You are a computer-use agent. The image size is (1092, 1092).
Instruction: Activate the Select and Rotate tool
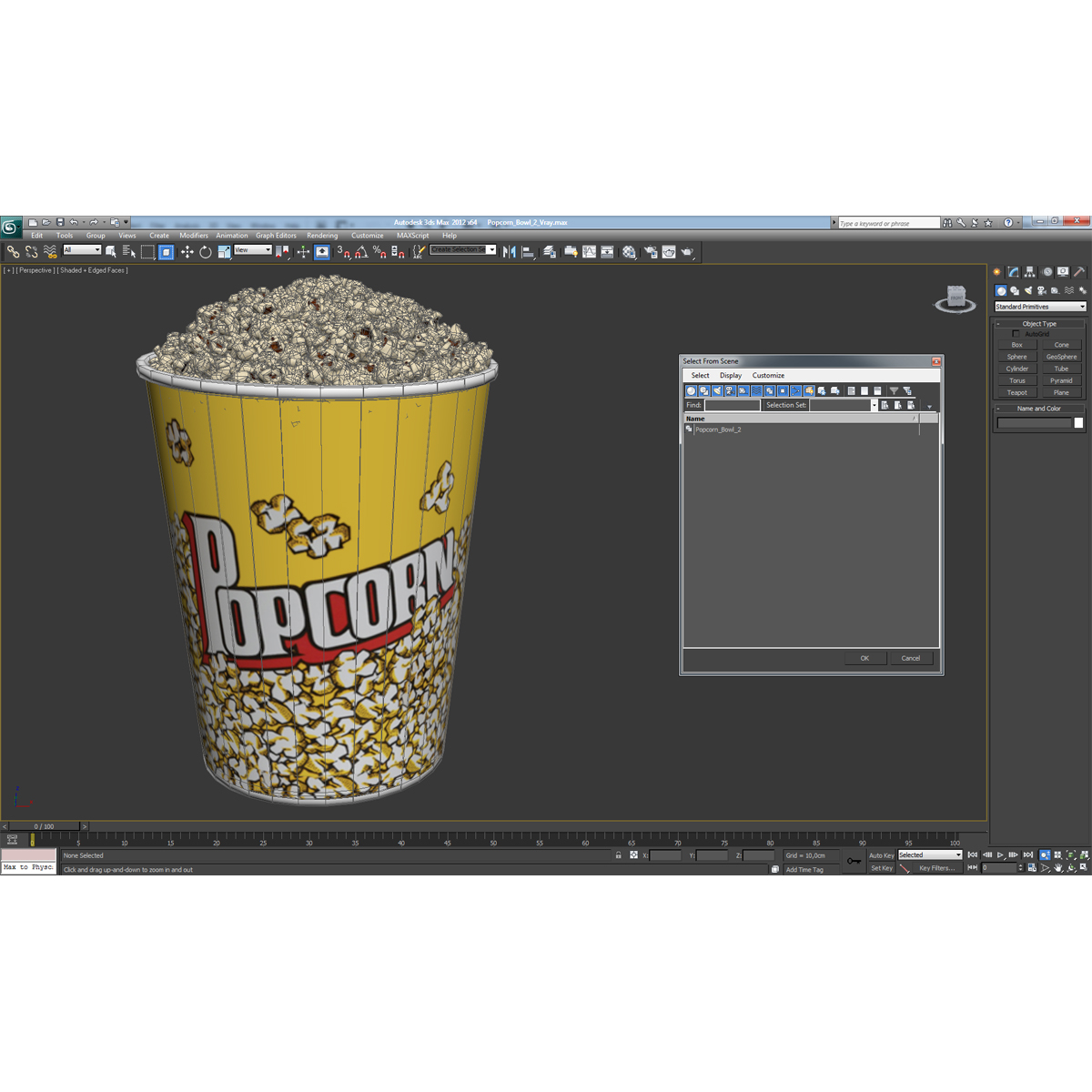click(206, 252)
